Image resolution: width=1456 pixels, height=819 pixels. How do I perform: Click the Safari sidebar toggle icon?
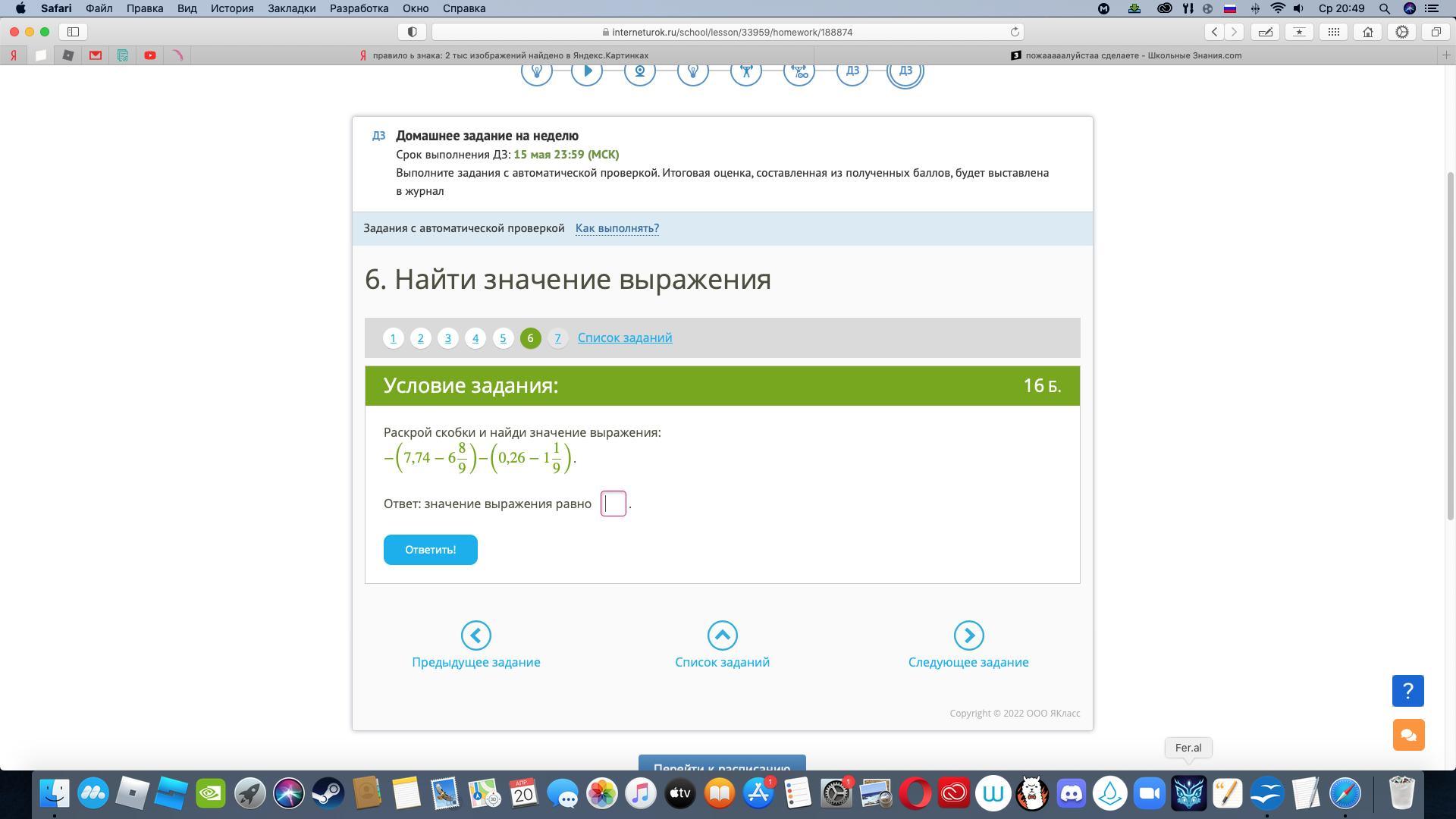[74, 32]
